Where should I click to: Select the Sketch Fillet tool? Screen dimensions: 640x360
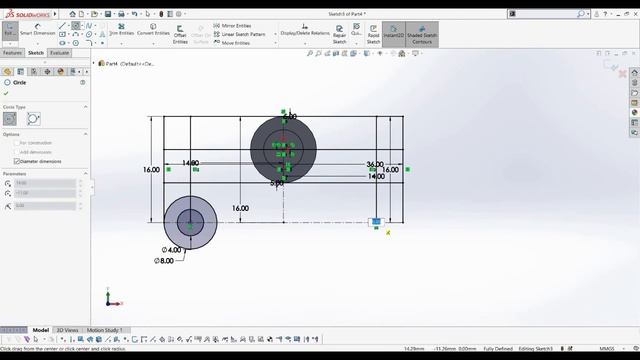click(89, 43)
